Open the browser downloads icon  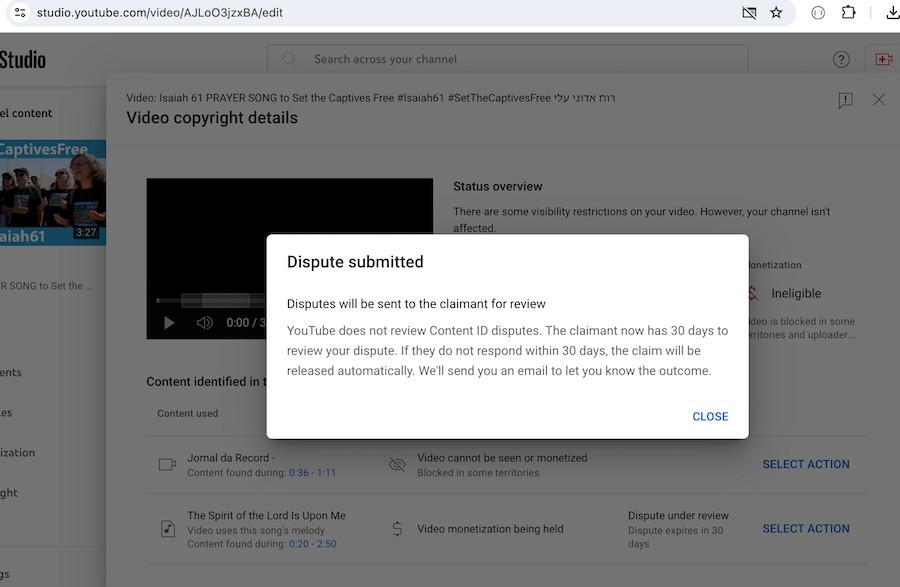pyautogui.click(x=893, y=13)
